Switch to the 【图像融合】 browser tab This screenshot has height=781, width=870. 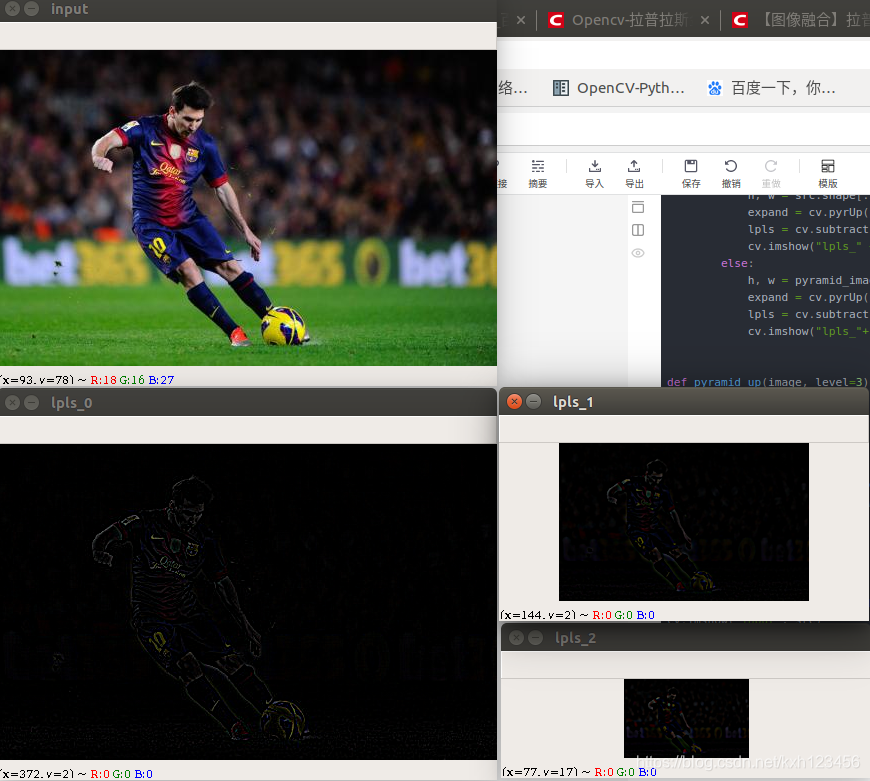click(x=800, y=19)
